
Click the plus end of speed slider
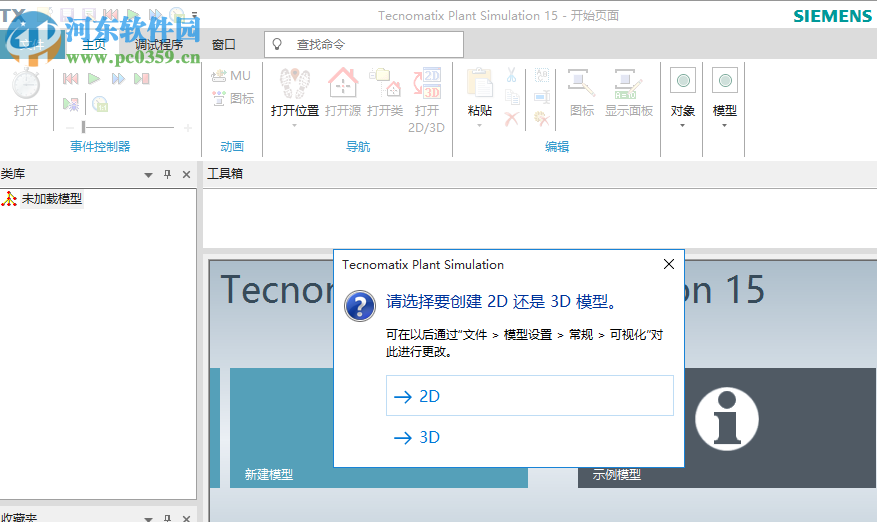click(188, 128)
